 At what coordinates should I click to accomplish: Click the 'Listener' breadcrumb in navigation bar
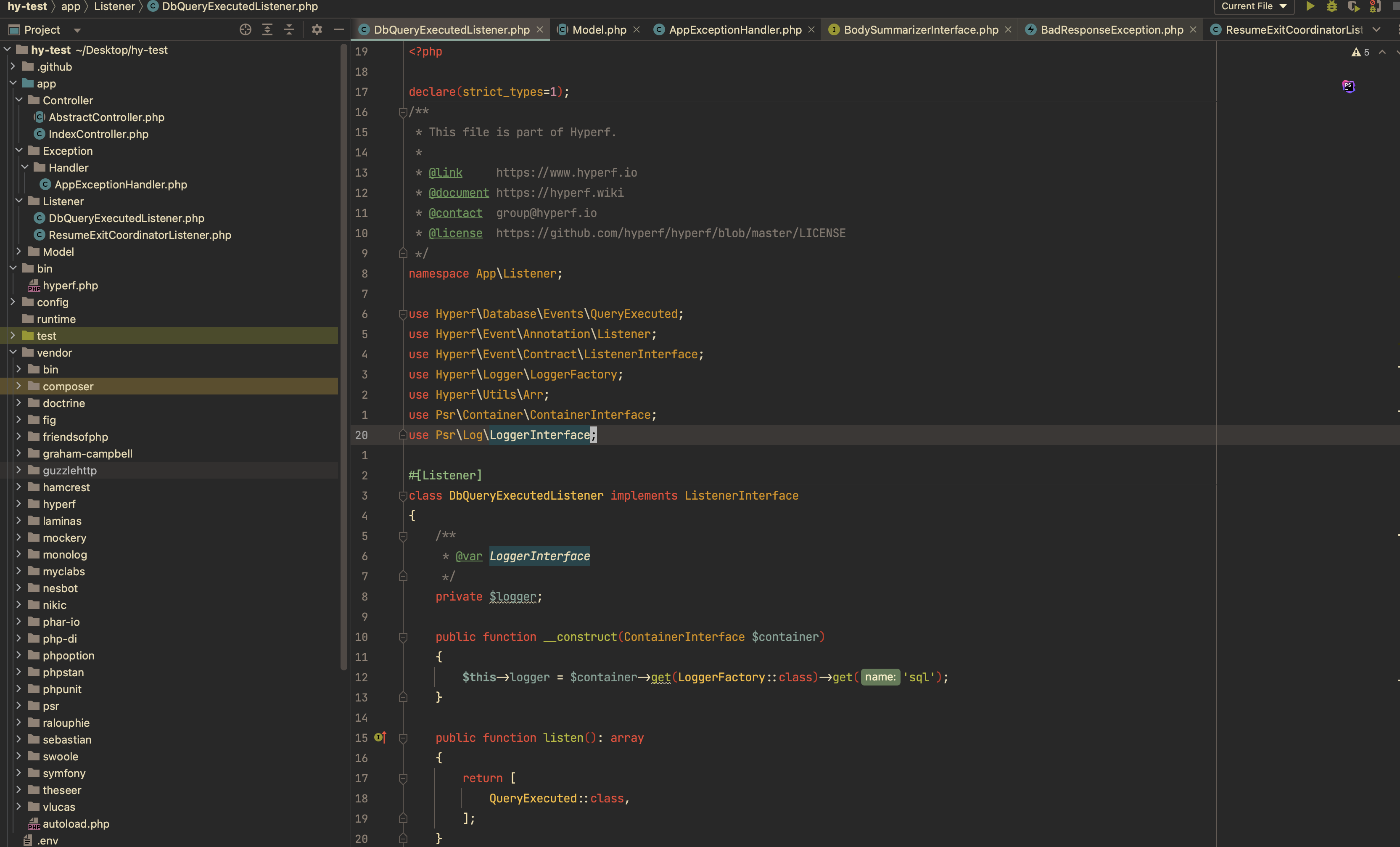point(114,6)
